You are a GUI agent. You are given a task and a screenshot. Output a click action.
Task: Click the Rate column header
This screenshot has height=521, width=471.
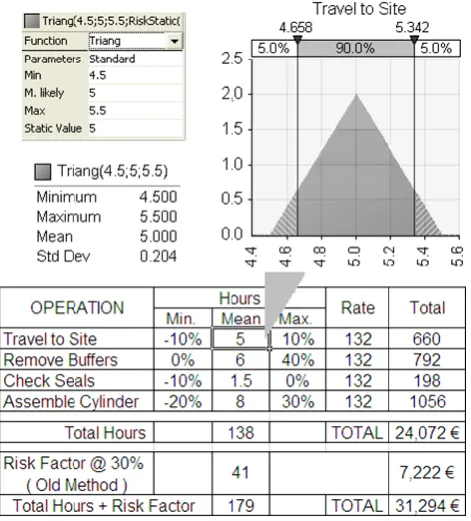pyautogui.click(x=357, y=308)
